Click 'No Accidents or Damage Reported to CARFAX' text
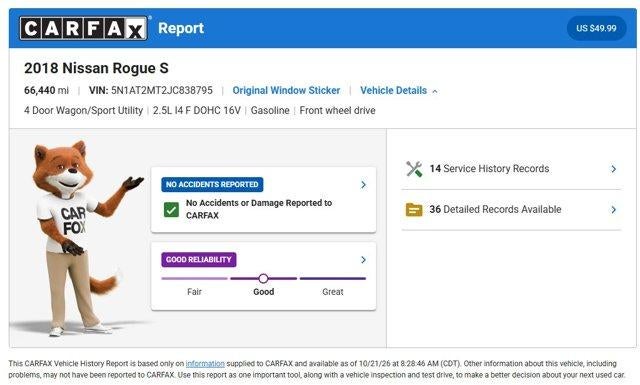The width and height of the screenshot is (640, 385). point(259,209)
